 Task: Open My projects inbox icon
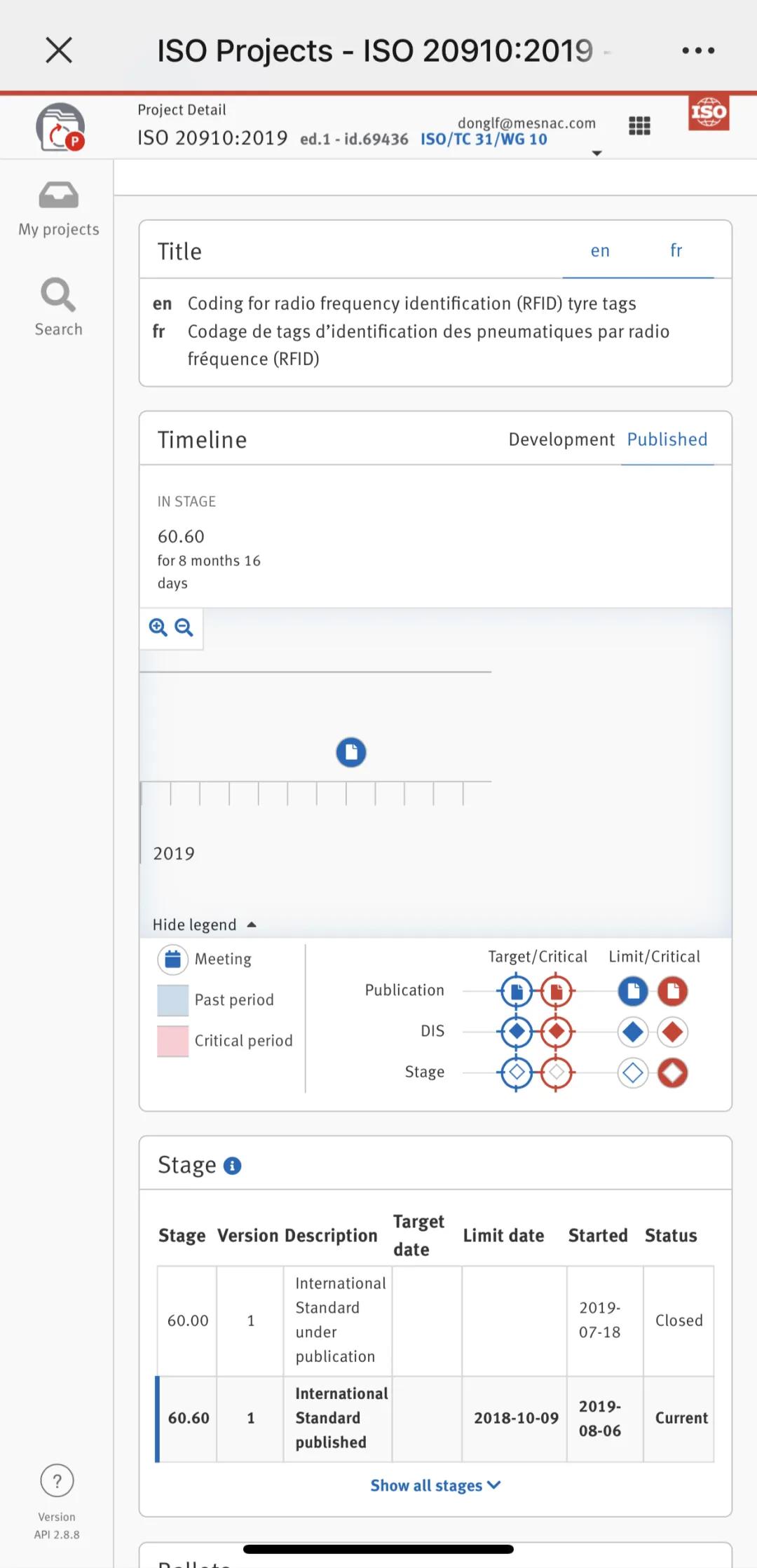(x=59, y=196)
